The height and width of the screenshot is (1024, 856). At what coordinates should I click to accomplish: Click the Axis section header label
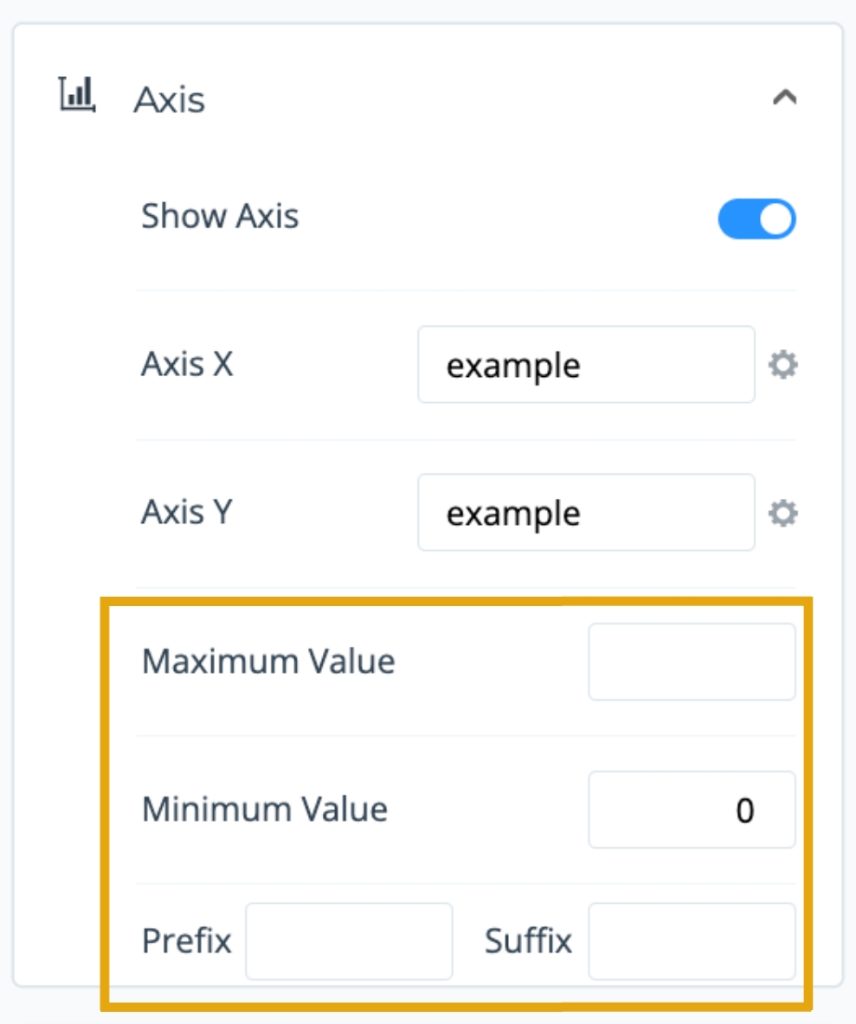coord(168,99)
